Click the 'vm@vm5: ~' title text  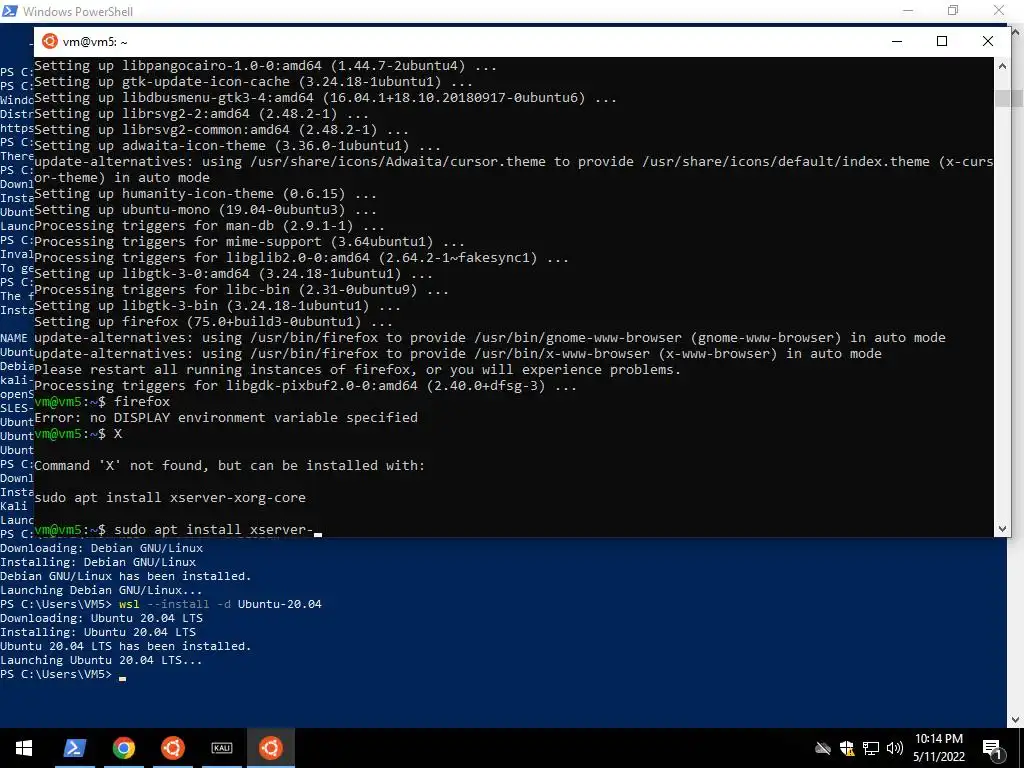pos(95,42)
